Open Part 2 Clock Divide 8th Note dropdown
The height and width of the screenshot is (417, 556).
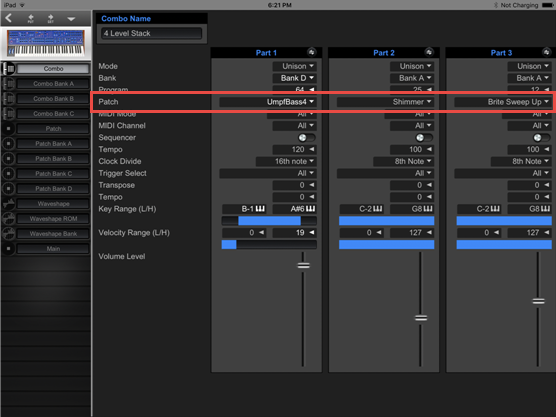click(x=404, y=161)
